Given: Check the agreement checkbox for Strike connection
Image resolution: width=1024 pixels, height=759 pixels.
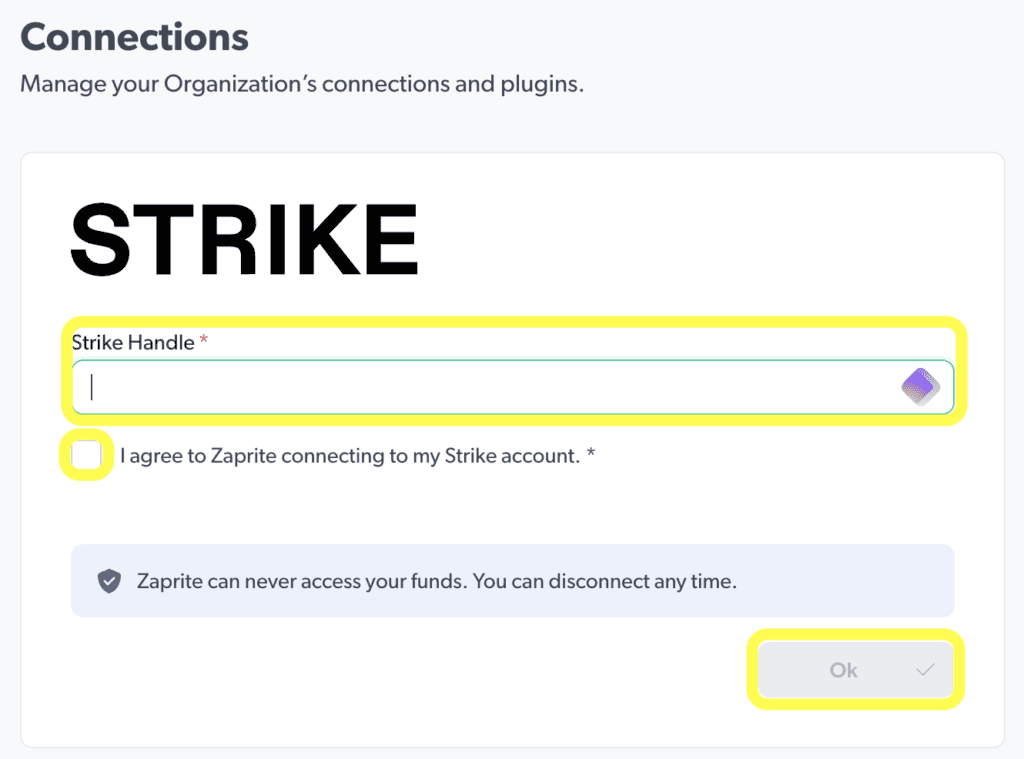Looking at the screenshot, I should 87,456.
